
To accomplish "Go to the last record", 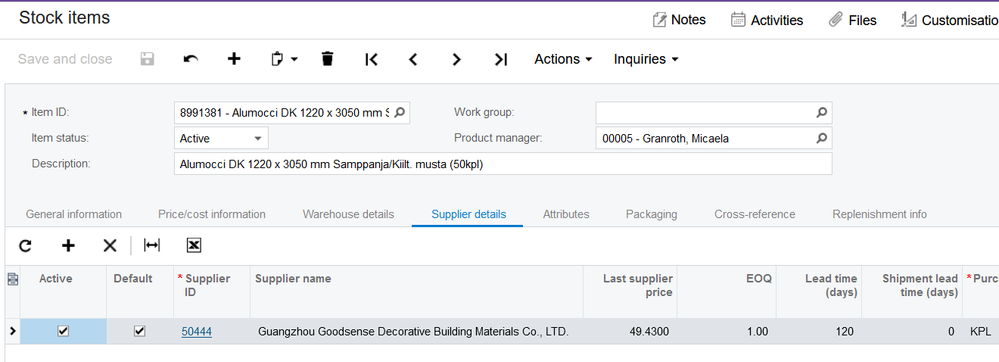I will pyautogui.click(x=501, y=59).
